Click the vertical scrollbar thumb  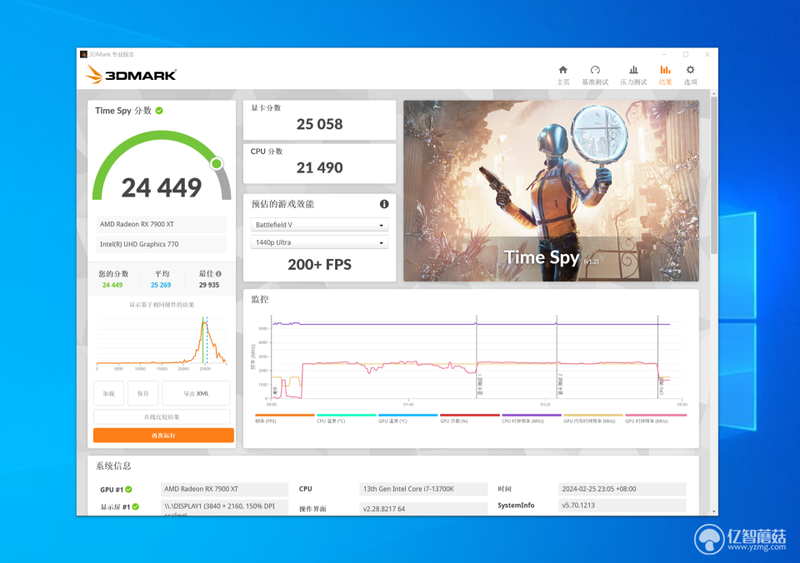point(714,174)
